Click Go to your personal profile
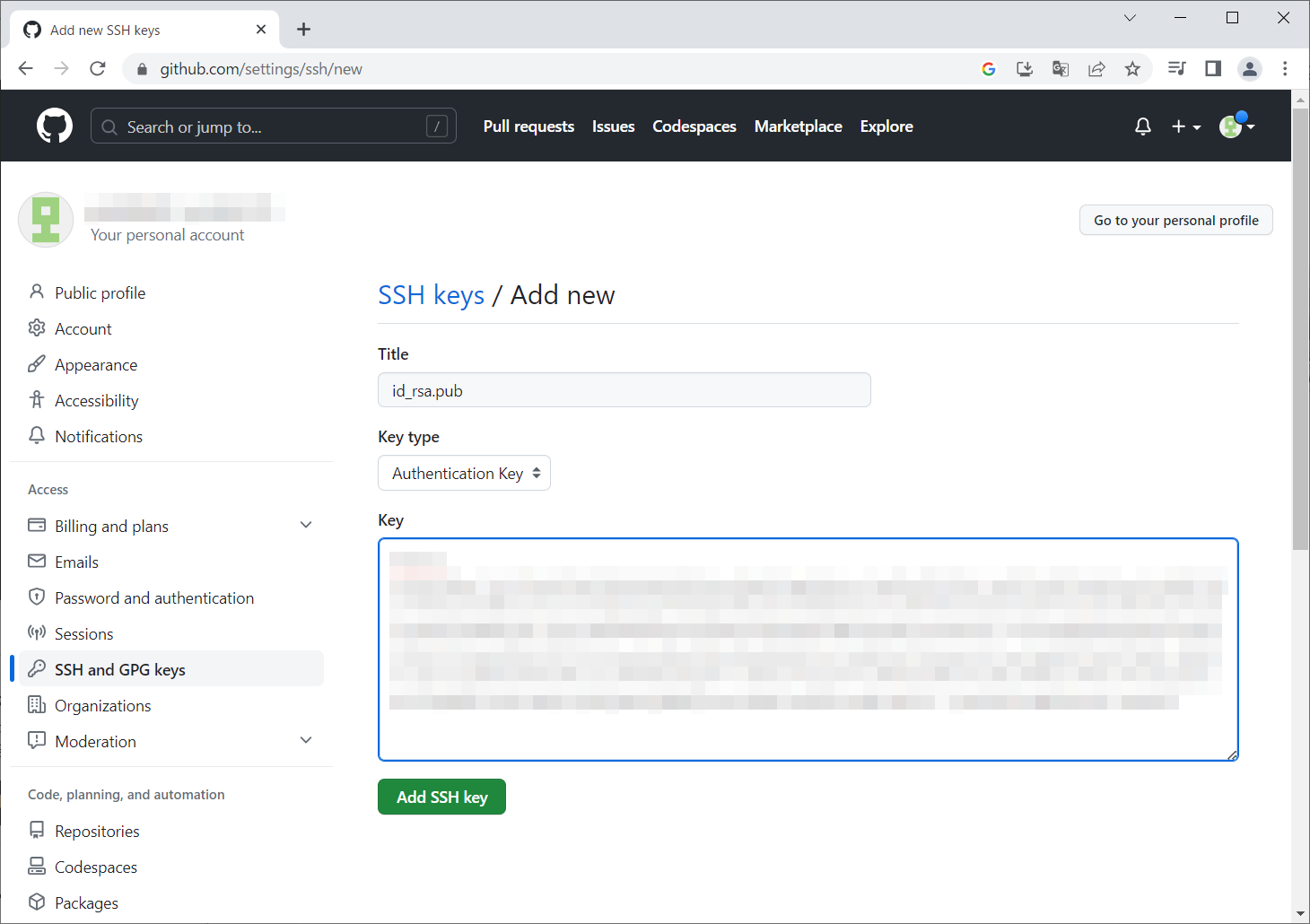This screenshot has height=924, width=1310. (x=1175, y=221)
